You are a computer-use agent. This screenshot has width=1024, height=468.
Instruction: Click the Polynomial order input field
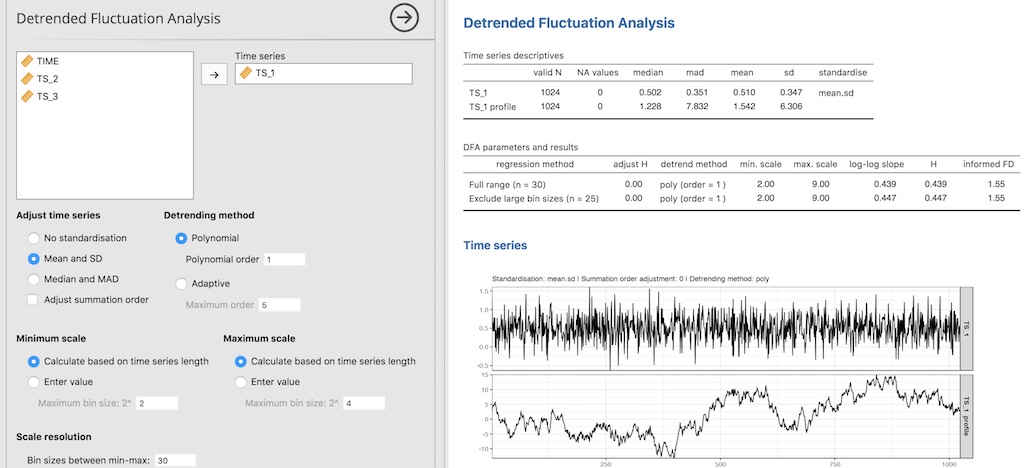point(284,260)
